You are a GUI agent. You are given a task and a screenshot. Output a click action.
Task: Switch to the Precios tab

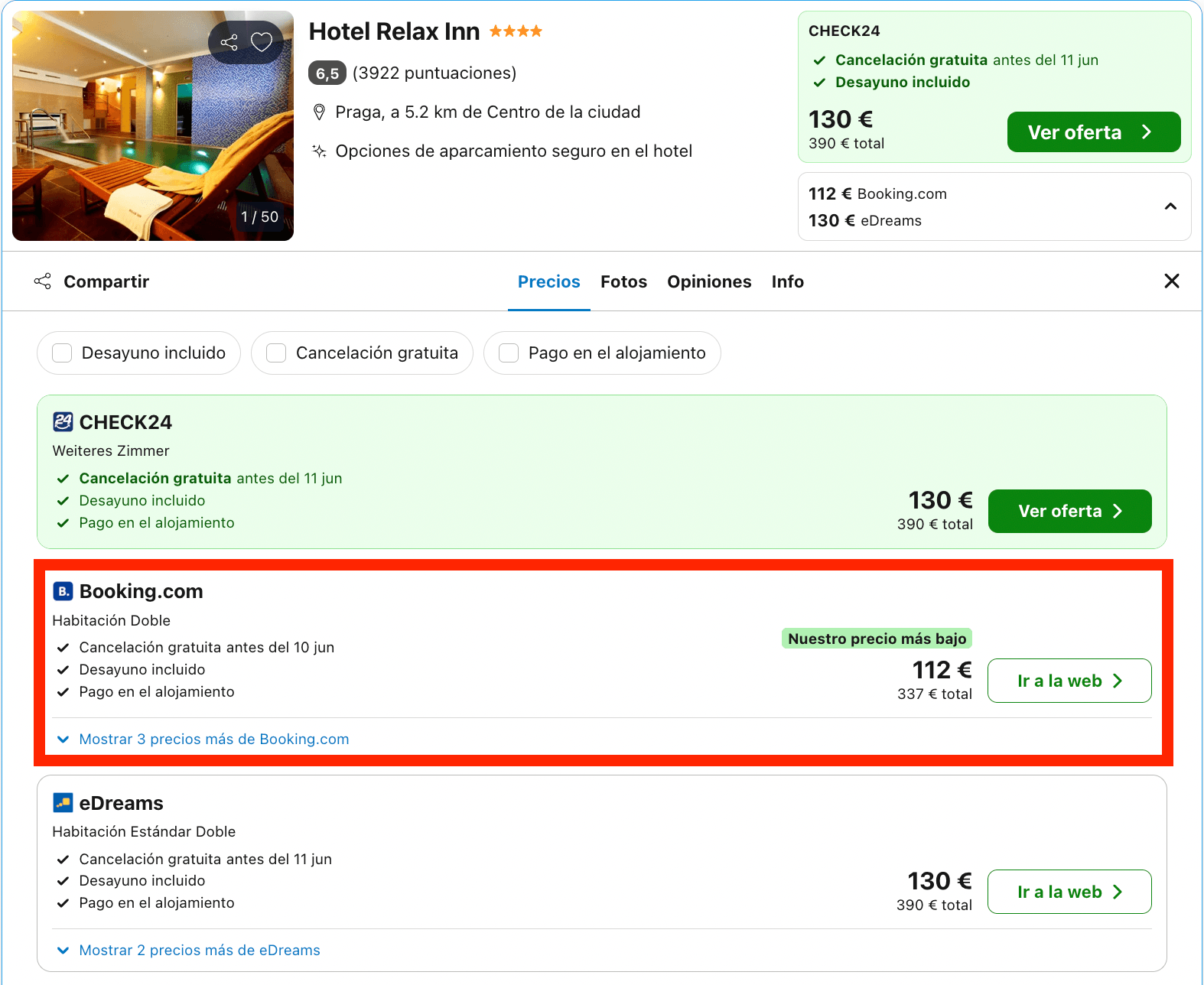(x=549, y=281)
